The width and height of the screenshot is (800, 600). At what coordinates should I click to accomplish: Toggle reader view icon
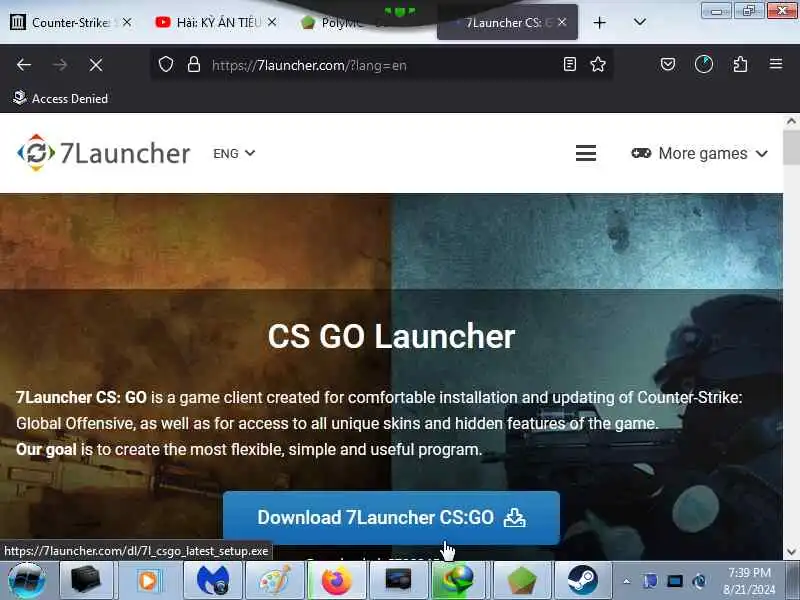(x=570, y=64)
